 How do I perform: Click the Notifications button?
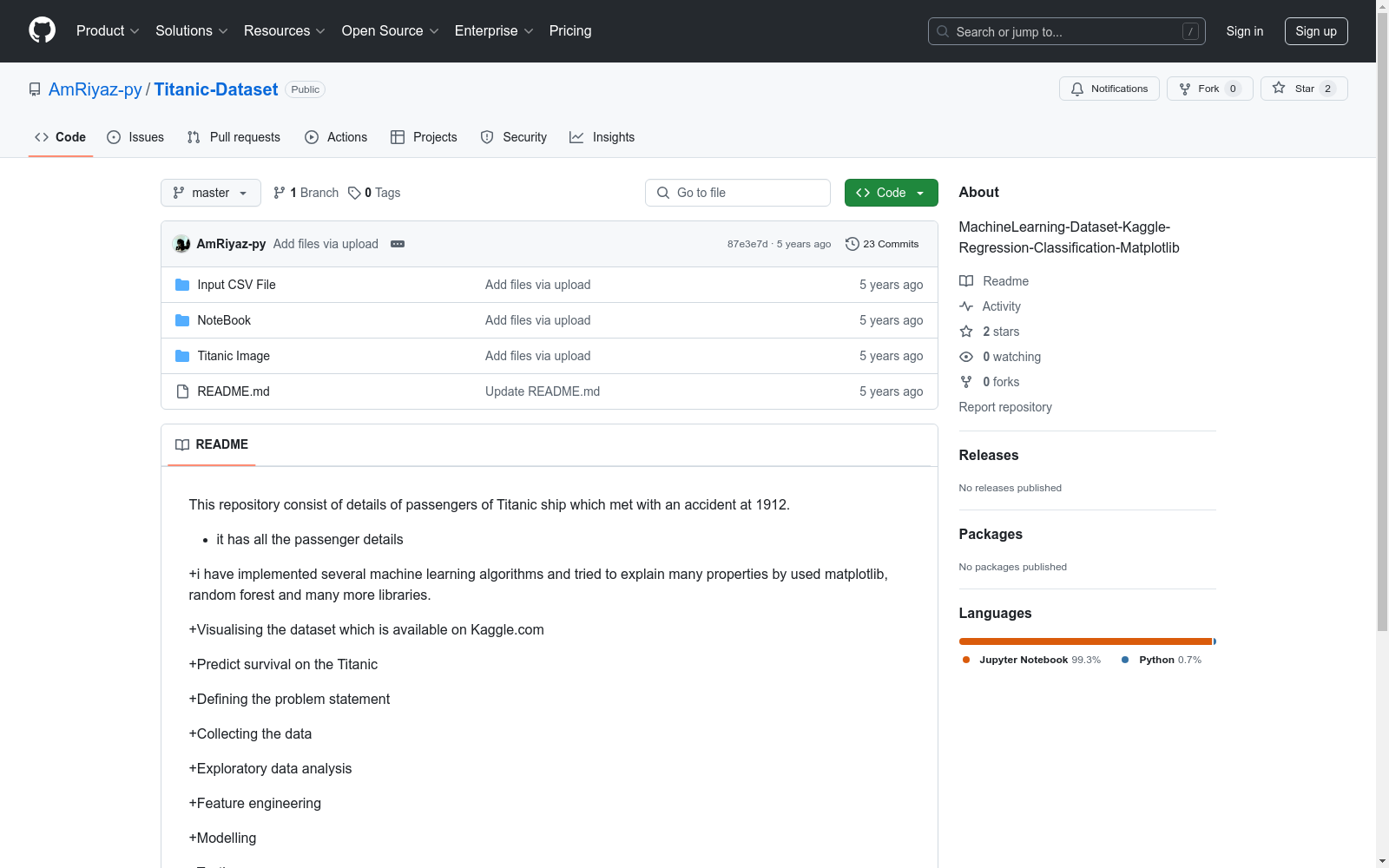click(1109, 89)
